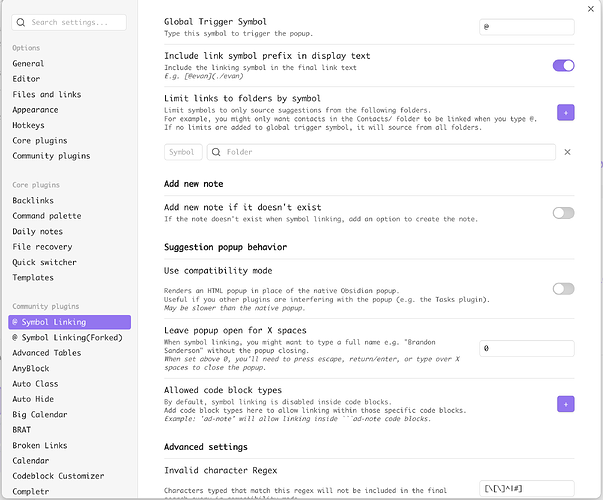Click the Invalid character Regex field
The width and height of the screenshot is (603, 500).
click(526, 486)
